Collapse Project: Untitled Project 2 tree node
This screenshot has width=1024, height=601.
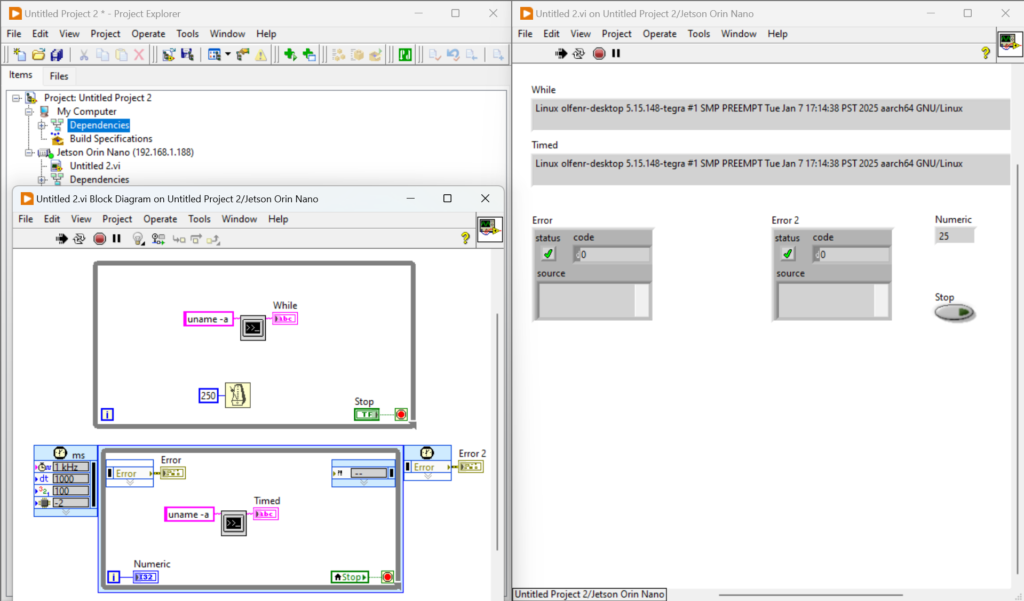coord(16,98)
